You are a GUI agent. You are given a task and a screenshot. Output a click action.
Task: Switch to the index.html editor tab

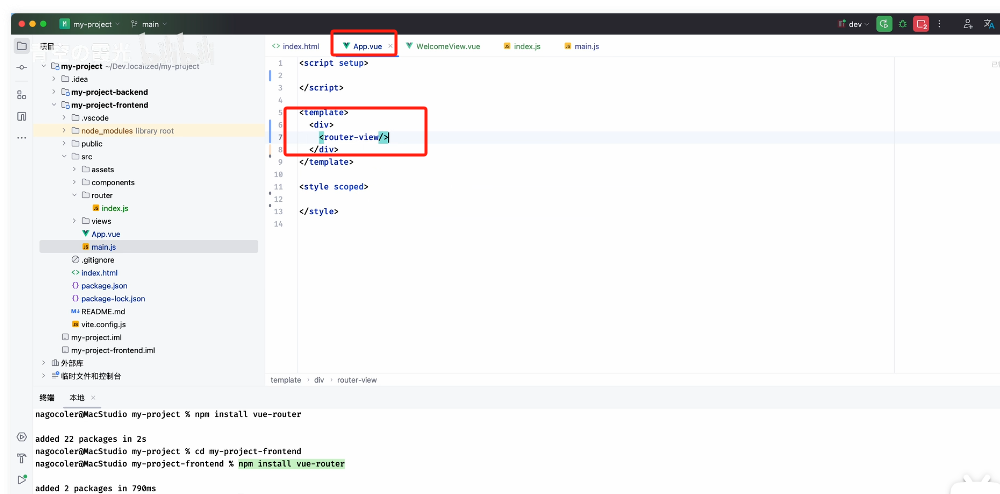point(295,47)
